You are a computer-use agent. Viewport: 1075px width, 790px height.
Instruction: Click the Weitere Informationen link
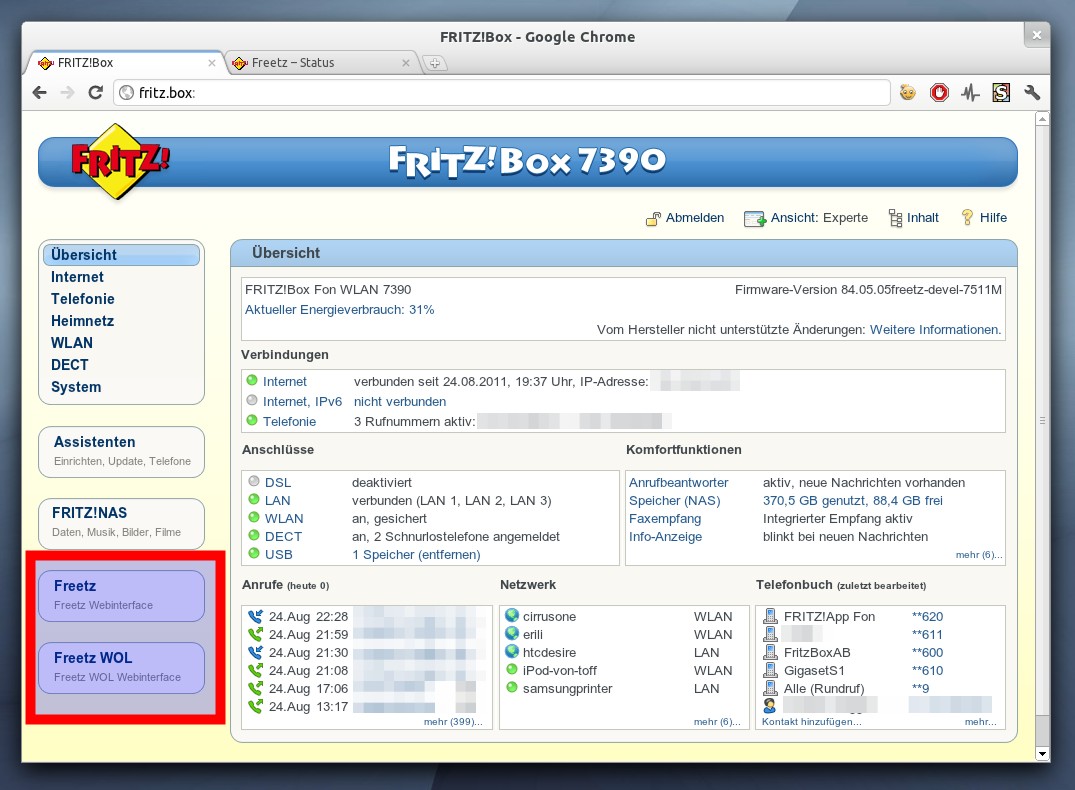(x=935, y=329)
